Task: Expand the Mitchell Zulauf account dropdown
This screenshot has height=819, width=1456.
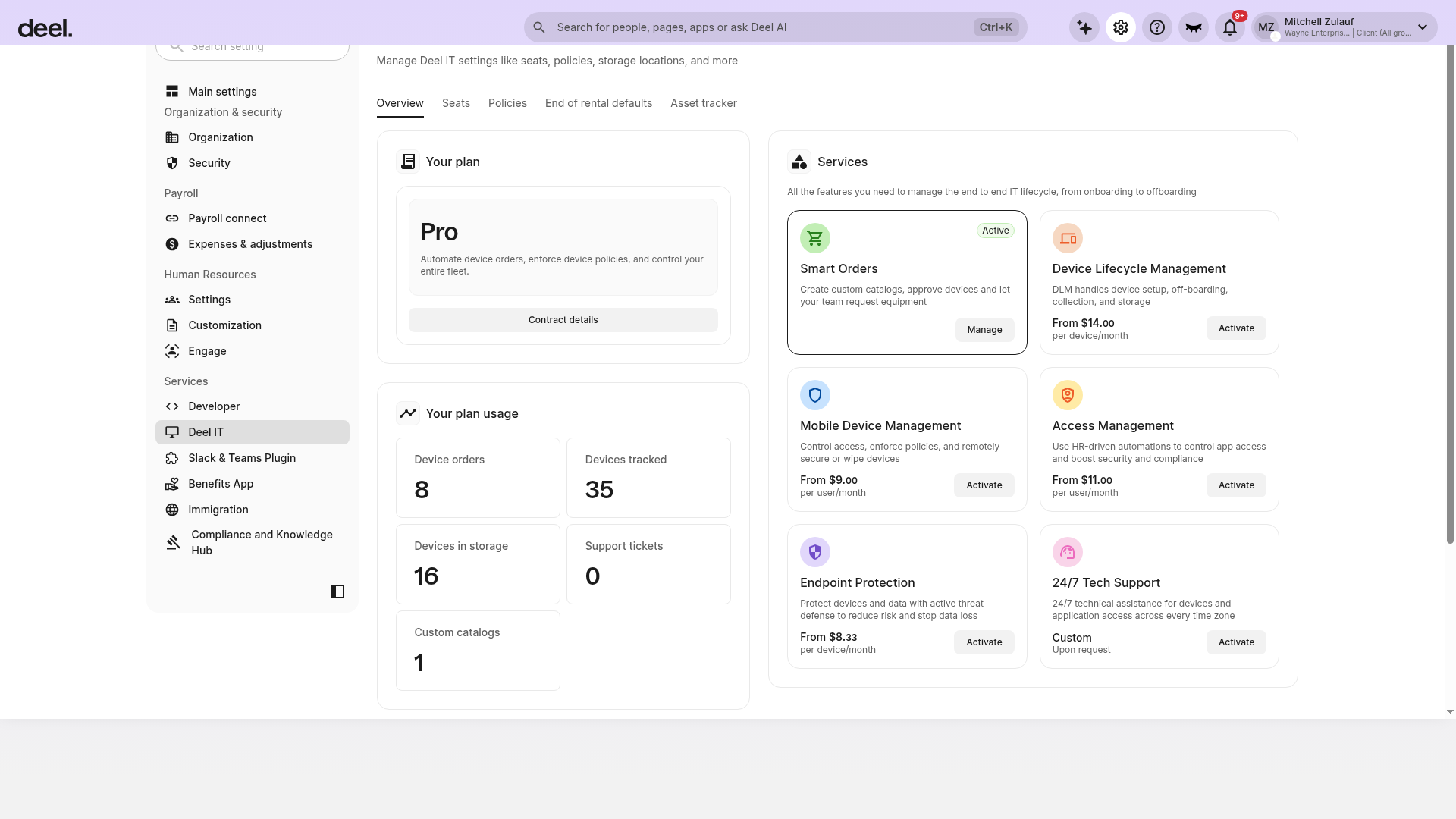Action: click(x=1423, y=27)
